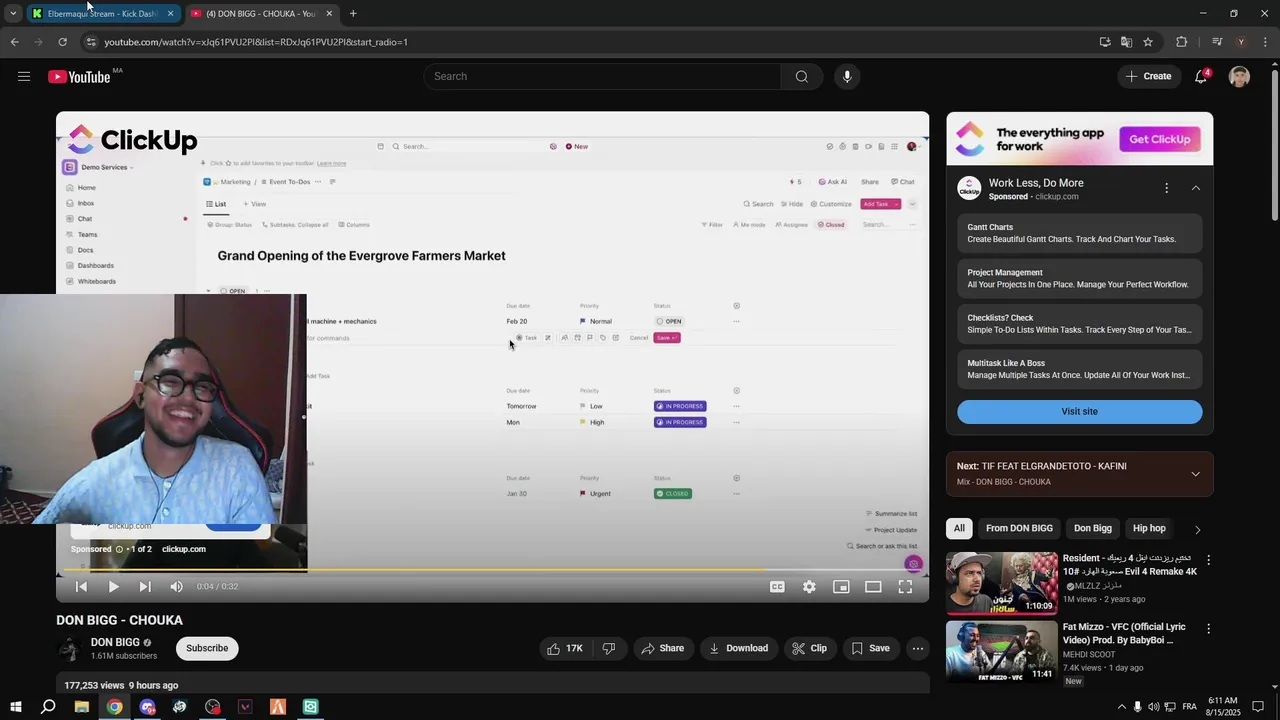Open Checklists? Check ad link
Viewport: 1280px width, 720px height.
tap(1080, 323)
